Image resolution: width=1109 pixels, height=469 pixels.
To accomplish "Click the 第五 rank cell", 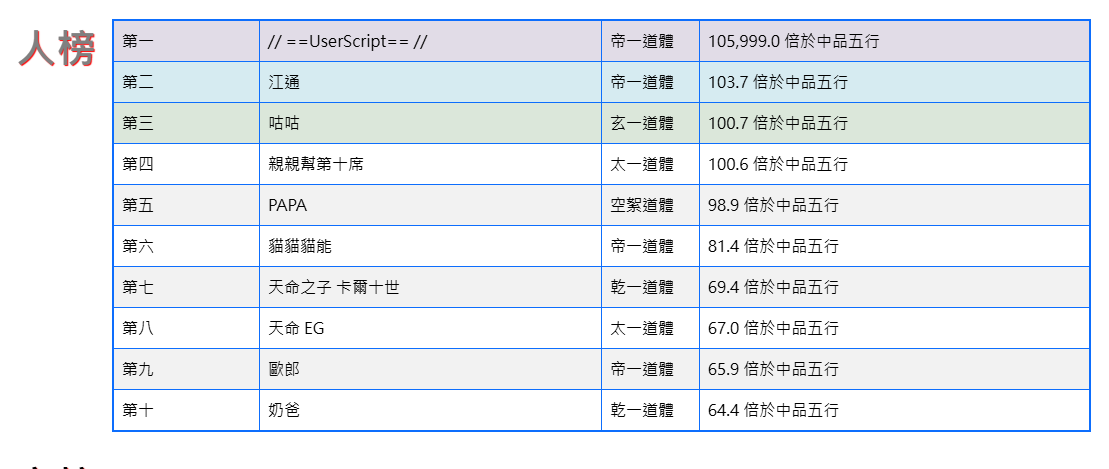I will pyautogui.click(x=138, y=205).
